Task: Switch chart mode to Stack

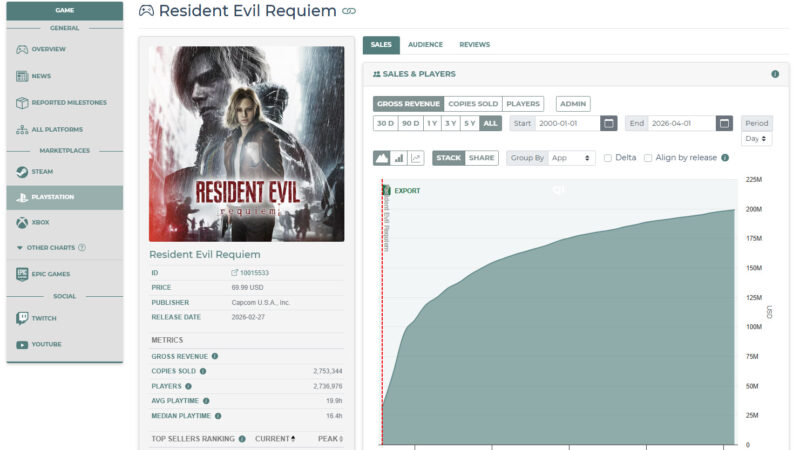Action: (x=448, y=158)
